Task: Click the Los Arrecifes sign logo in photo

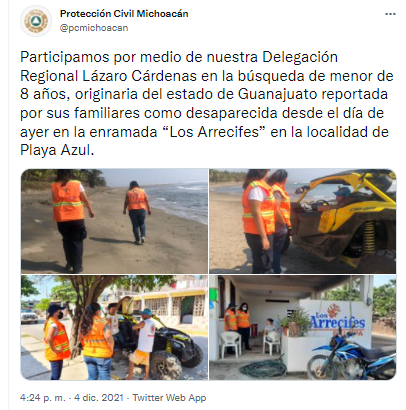Action: tap(337, 318)
